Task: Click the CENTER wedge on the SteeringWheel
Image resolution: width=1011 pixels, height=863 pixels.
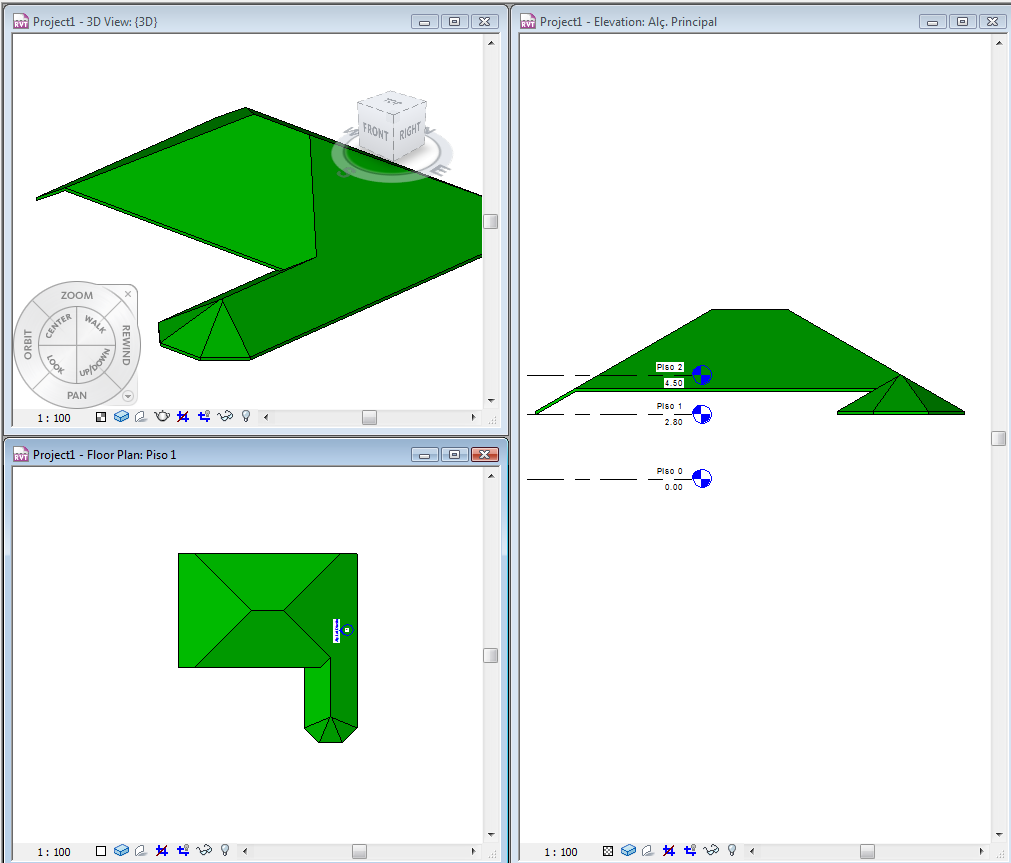Action: pyautogui.click(x=58, y=326)
